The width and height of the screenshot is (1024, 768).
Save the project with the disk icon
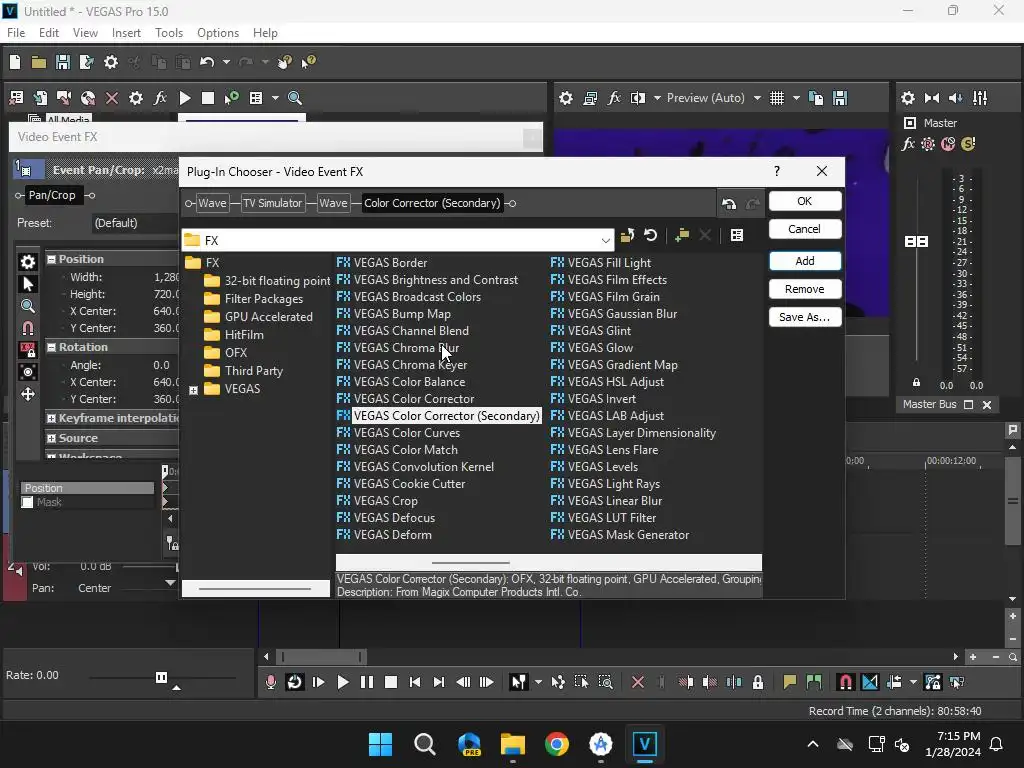(x=63, y=62)
